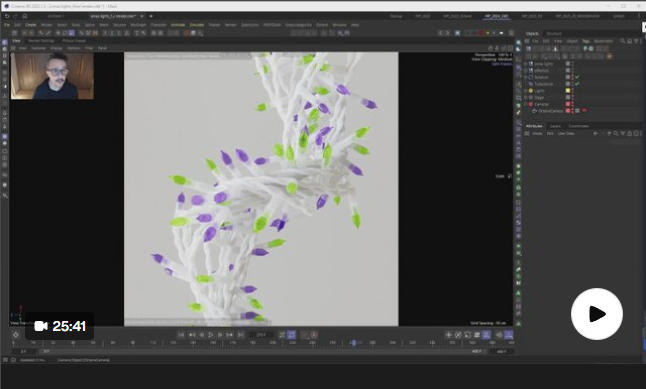Go to end of timeline

pyautogui.click(x=240, y=335)
